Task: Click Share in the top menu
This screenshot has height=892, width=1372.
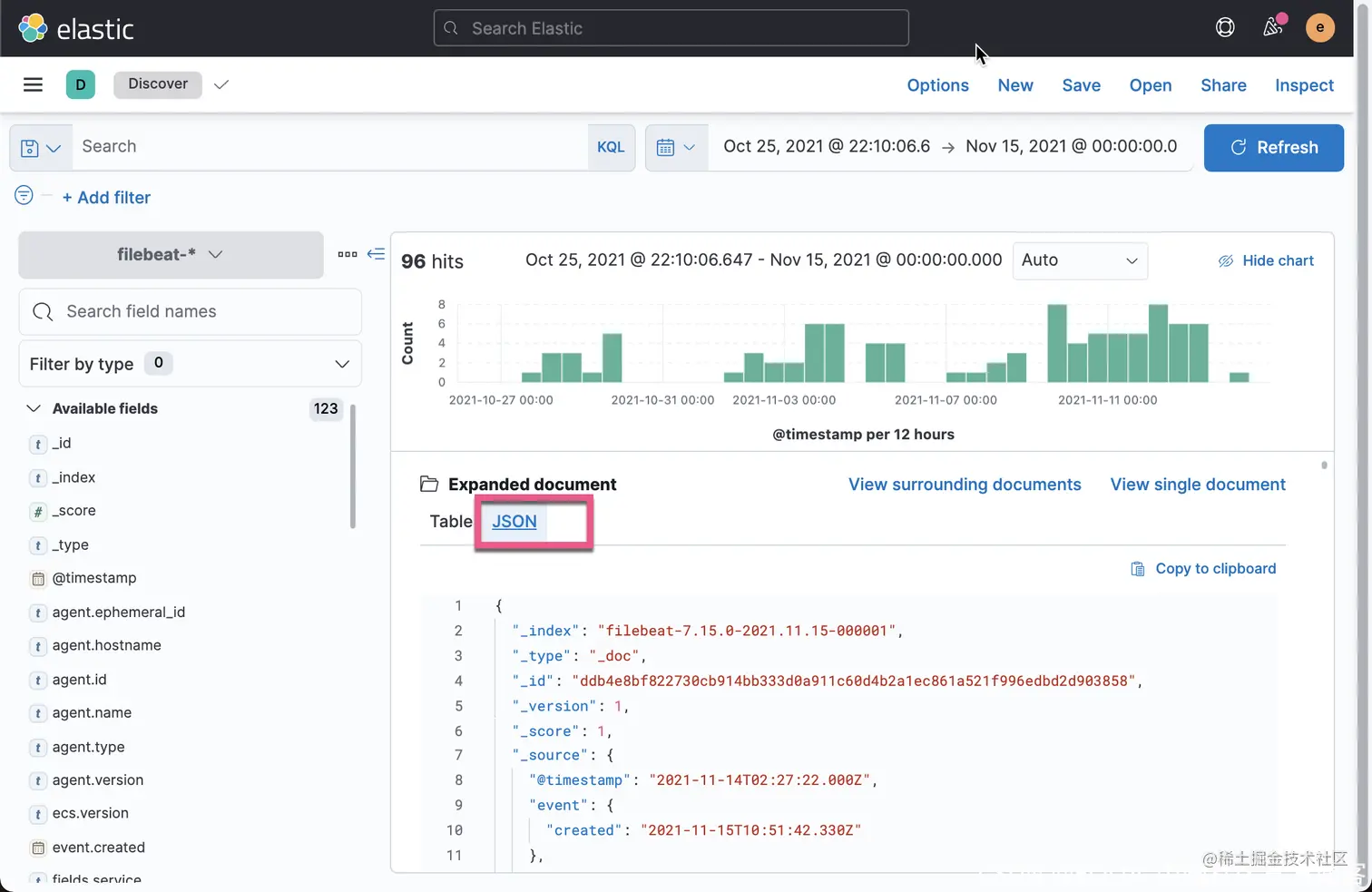Action: pyautogui.click(x=1223, y=85)
